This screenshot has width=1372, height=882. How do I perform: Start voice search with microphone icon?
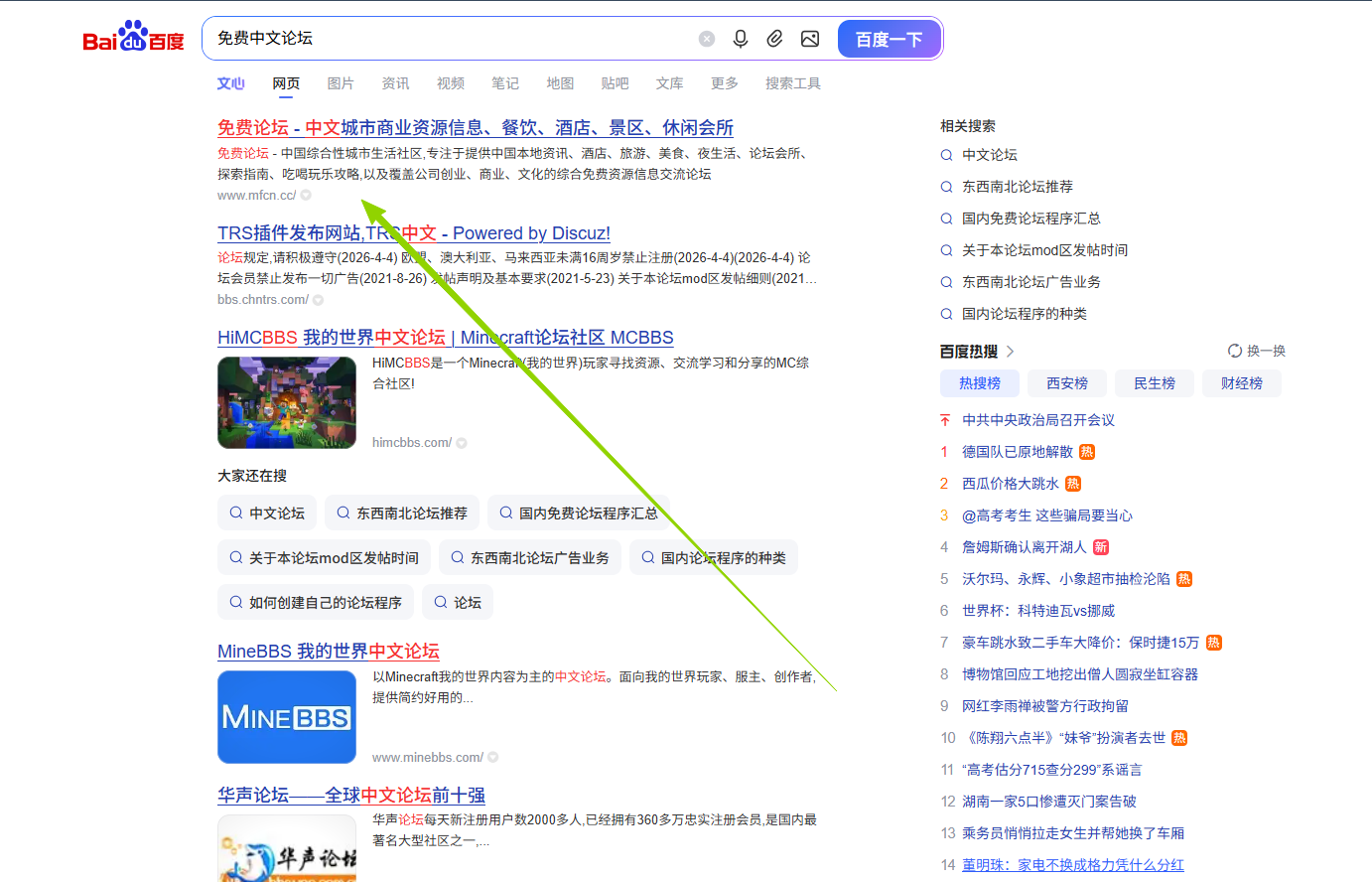point(741,39)
